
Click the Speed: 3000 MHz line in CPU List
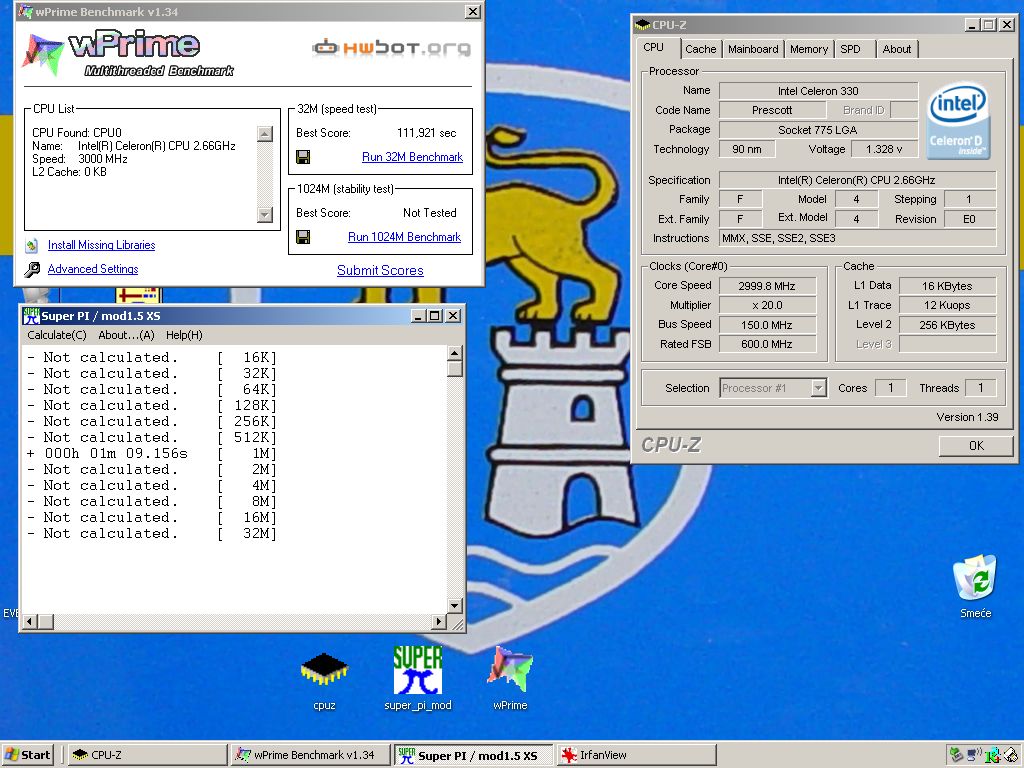pos(80,159)
